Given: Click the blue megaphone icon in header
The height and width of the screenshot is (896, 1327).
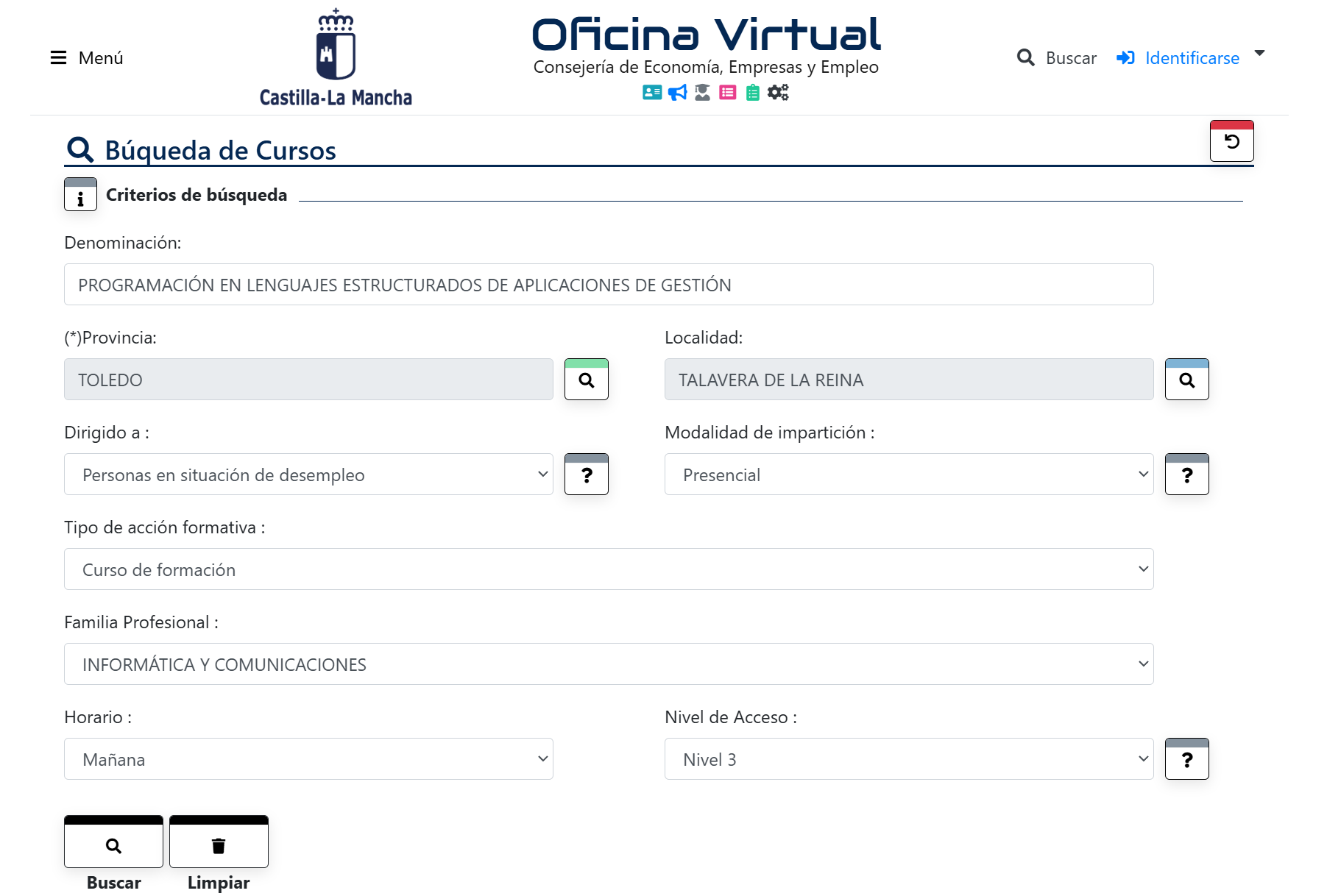Looking at the screenshot, I should coord(677,92).
